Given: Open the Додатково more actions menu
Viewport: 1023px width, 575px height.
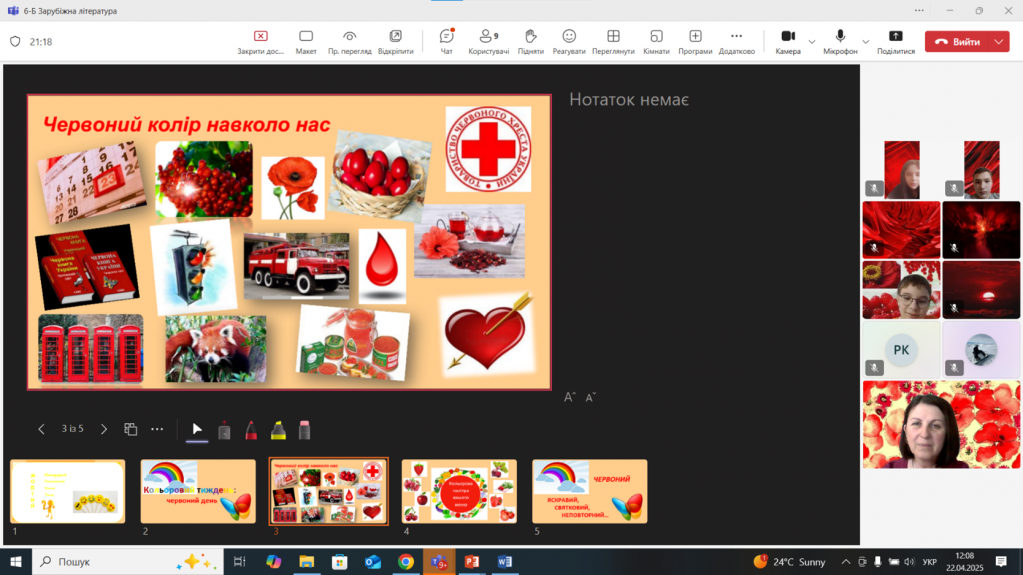Looking at the screenshot, I should tap(736, 41).
